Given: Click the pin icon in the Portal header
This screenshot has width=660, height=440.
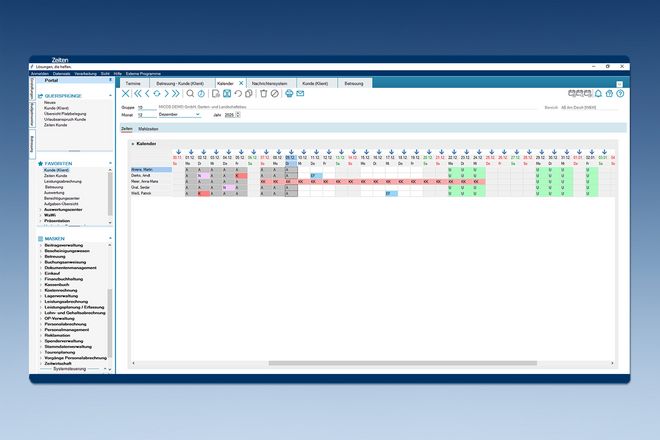Looking at the screenshot, I should (111, 80).
